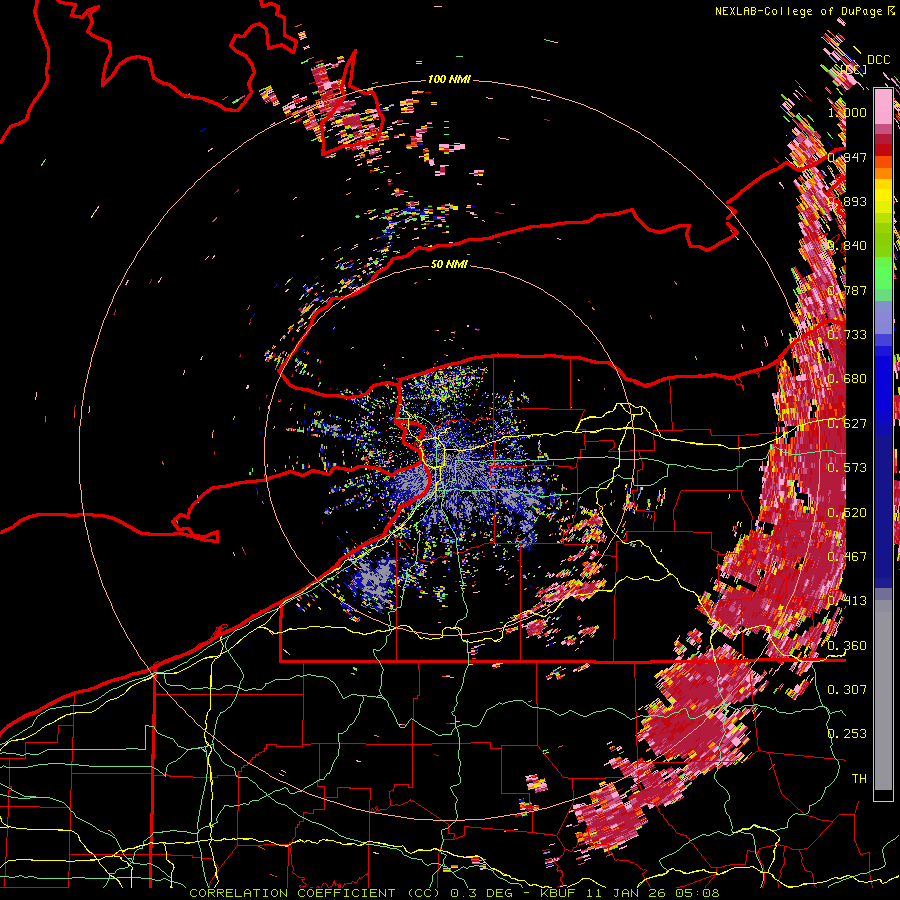Click the DCC product label
The height and width of the screenshot is (900, 900).
[x=878, y=60]
